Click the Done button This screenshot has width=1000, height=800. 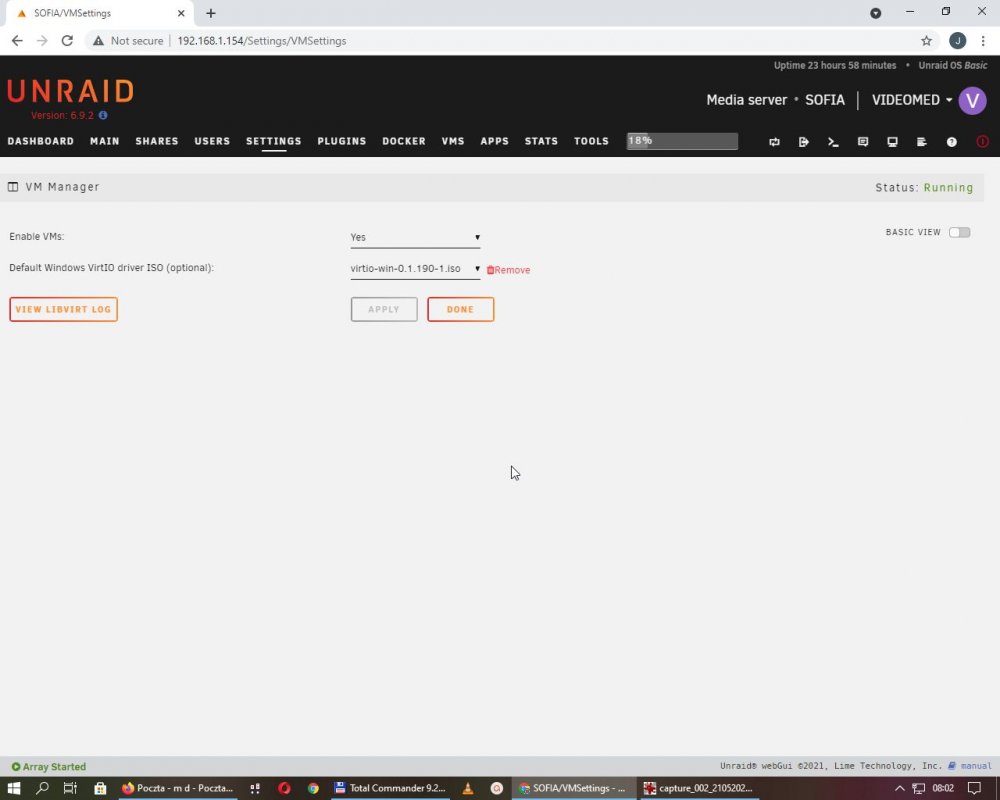(x=460, y=309)
